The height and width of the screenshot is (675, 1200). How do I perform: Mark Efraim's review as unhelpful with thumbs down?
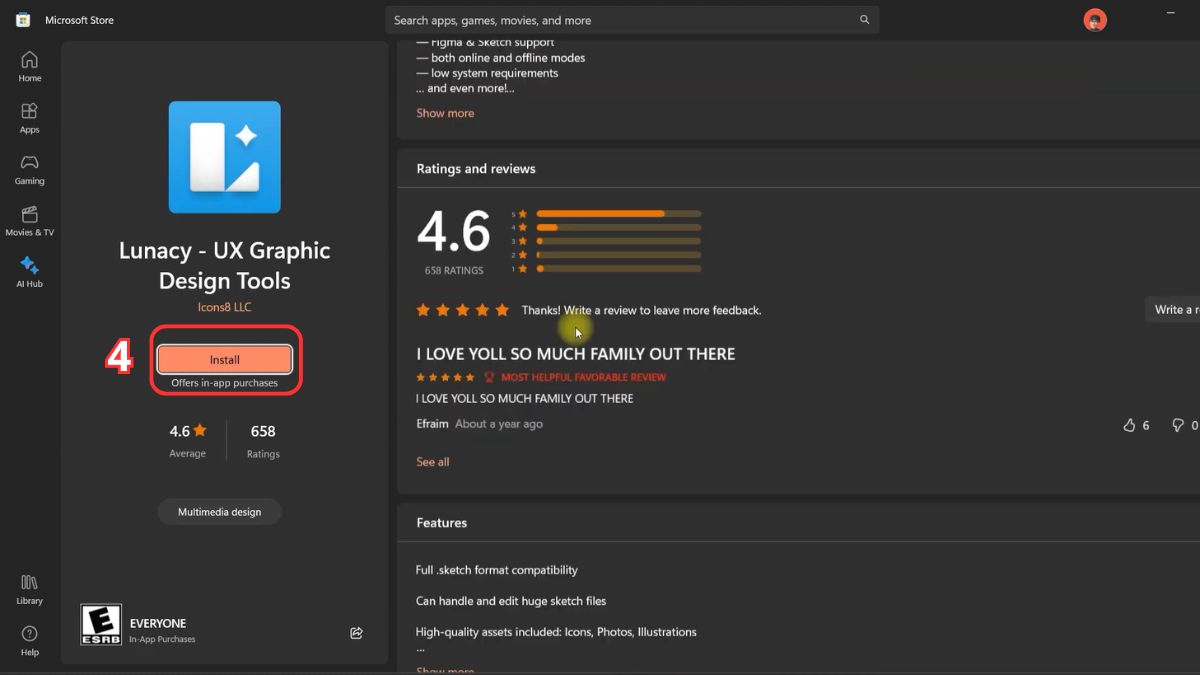click(1178, 425)
